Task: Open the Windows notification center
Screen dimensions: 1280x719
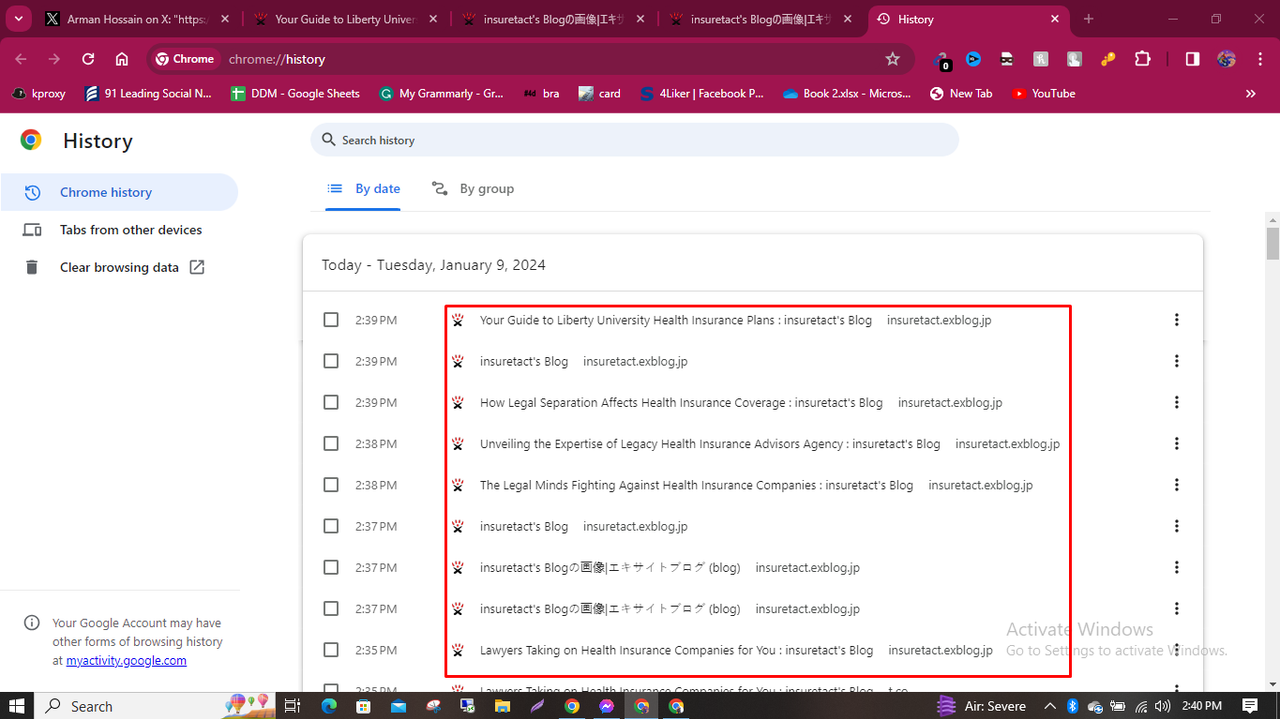Action: (1250, 706)
